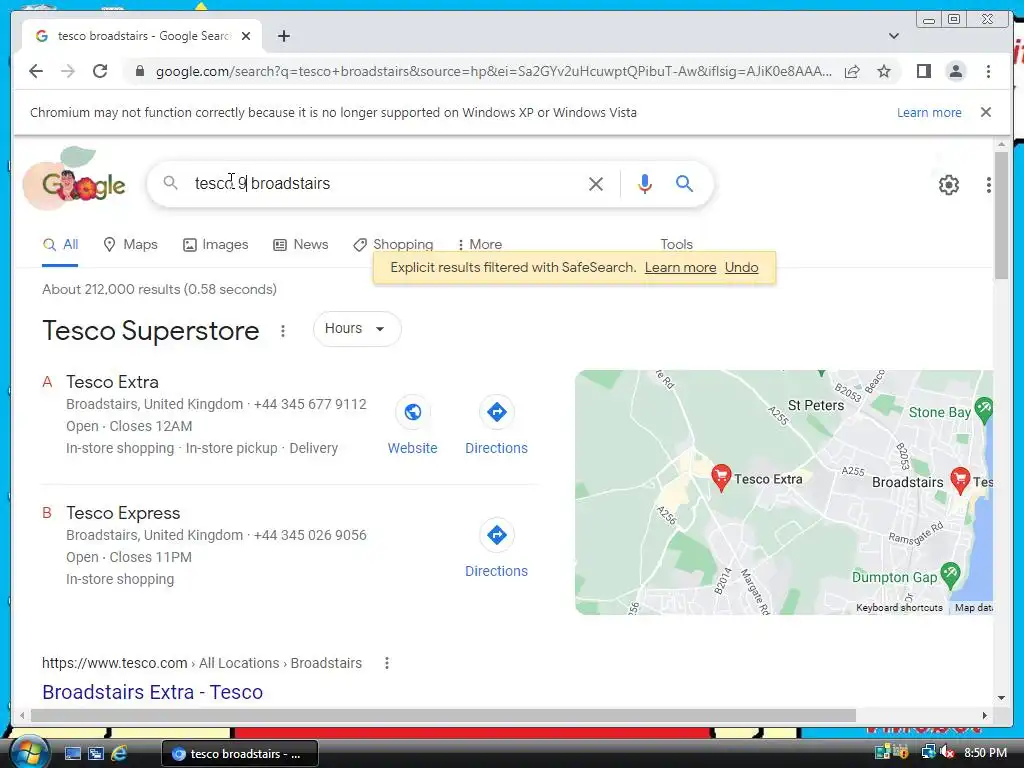1024x768 pixels.
Task: Click Tesco Extra pin on the map
Action: click(x=721, y=478)
